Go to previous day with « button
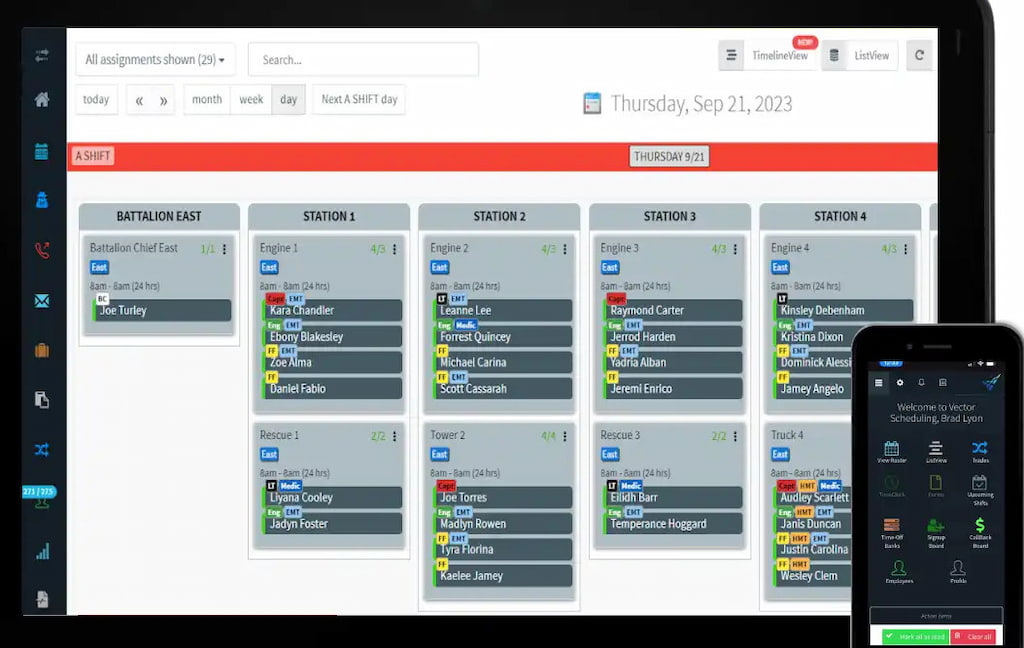This screenshot has width=1024, height=648. pos(139,100)
